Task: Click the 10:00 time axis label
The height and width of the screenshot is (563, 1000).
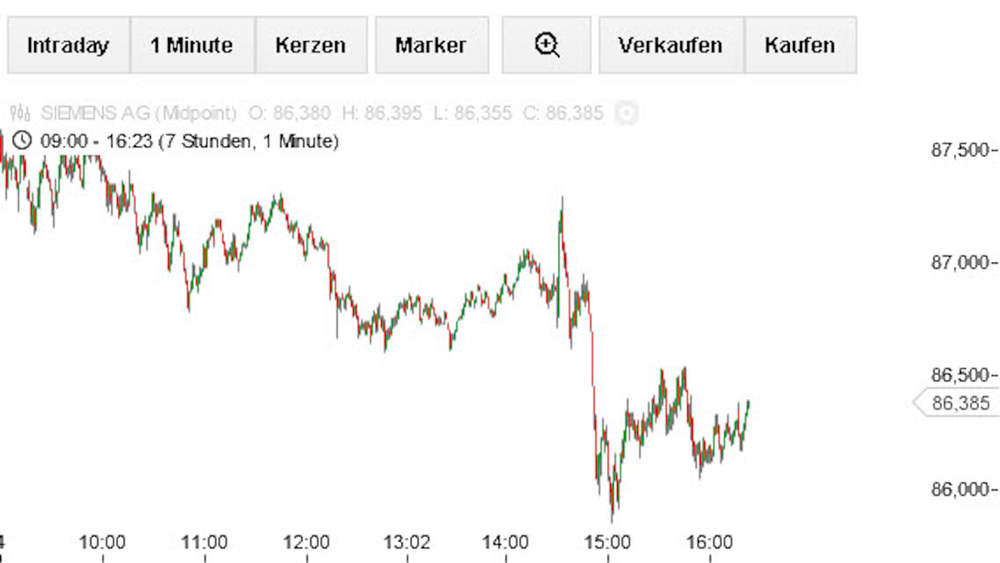Action: (x=102, y=543)
